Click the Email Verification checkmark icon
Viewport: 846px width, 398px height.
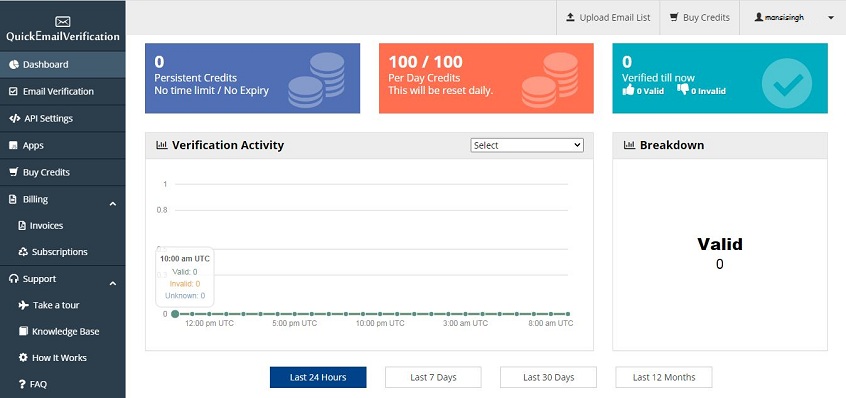pyautogui.click(x=13, y=92)
